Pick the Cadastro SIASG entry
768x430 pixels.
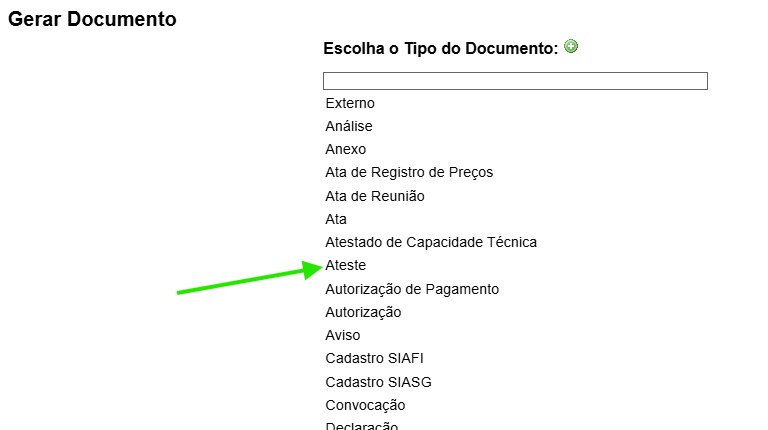[x=378, y=382]
